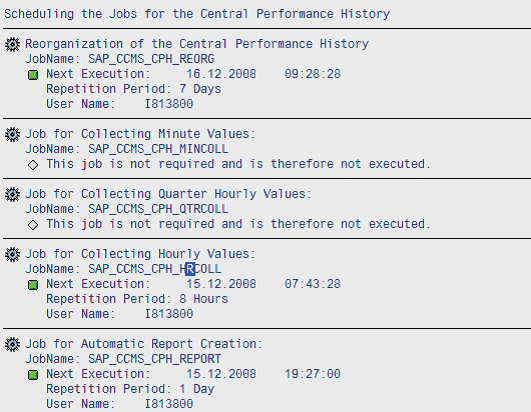531x412 pixels.
Task: Click the 'Repetition Period: 8 Hours' line
Action: (137, 299)
